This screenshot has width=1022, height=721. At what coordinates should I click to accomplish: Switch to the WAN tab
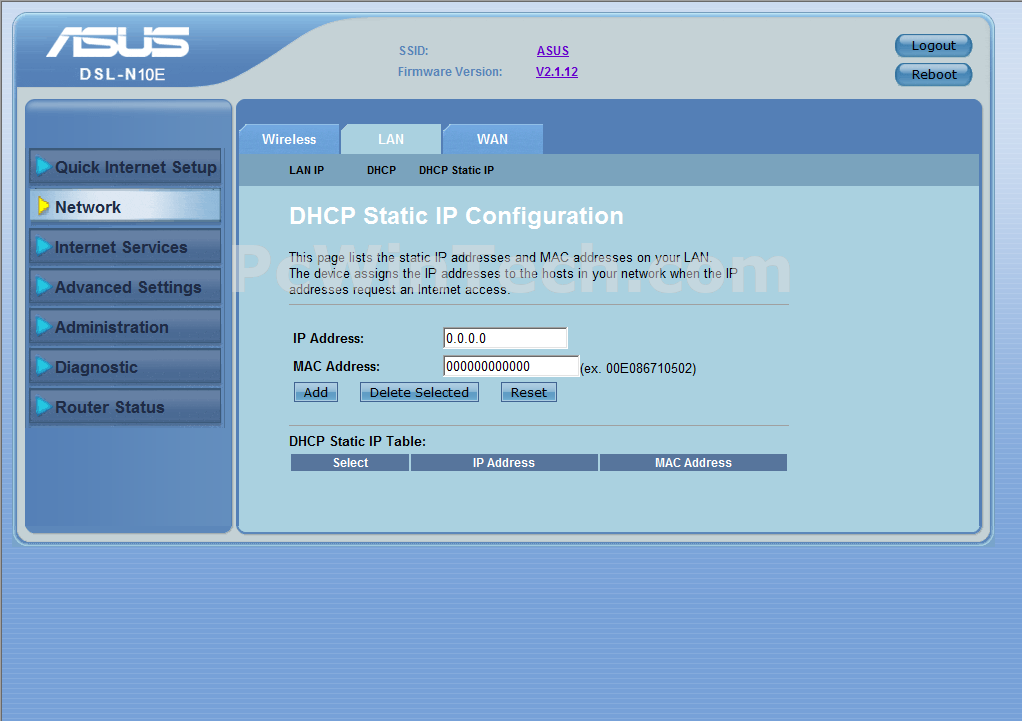[x=493, y=139]
